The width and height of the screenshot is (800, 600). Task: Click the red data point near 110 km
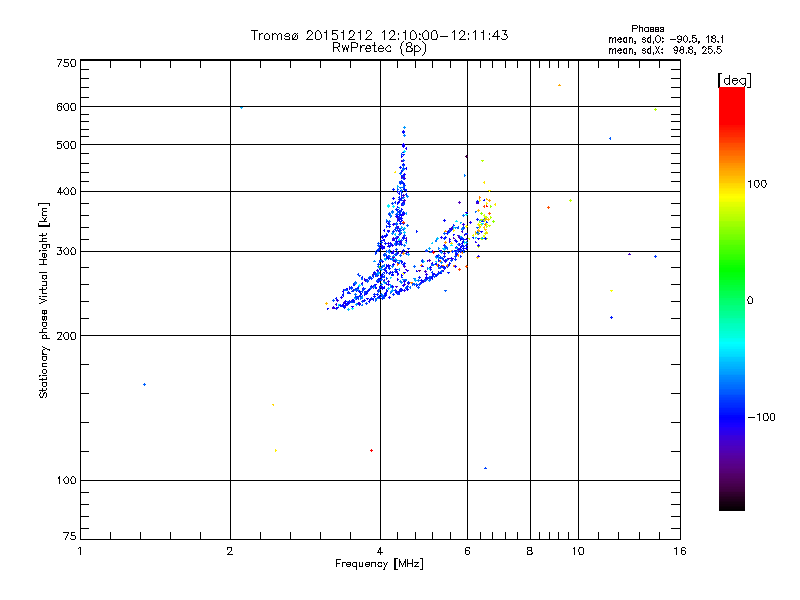click(x=371, y=451)
